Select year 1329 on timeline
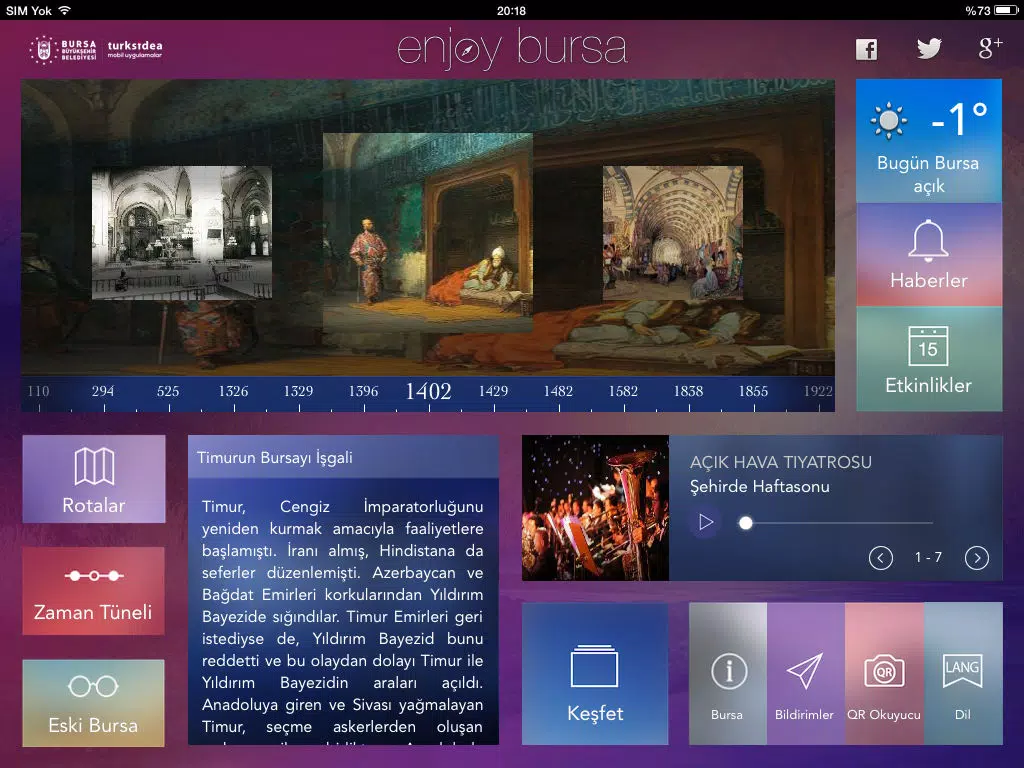Viewport: 1024px width, 768px height. [x=298, y=391]
